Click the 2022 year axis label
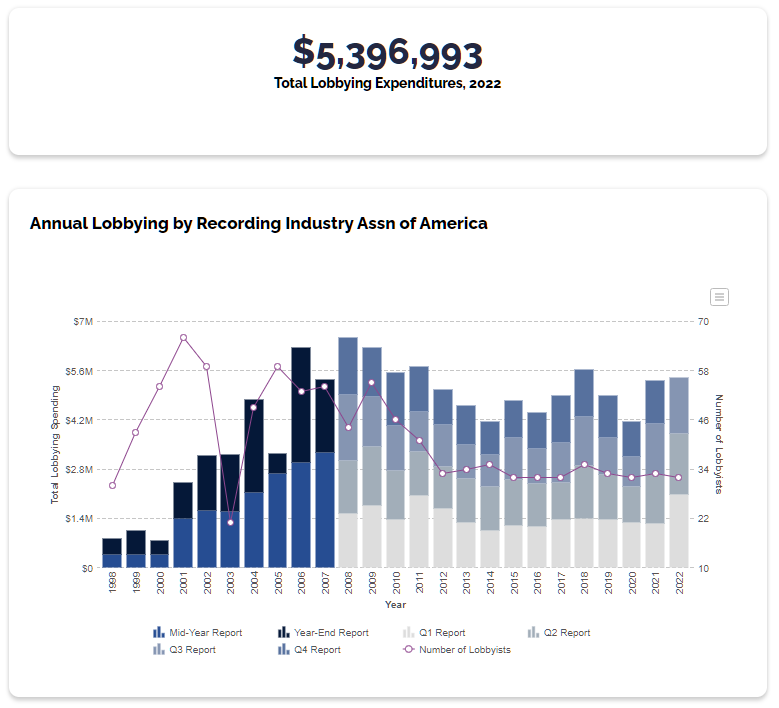779x708 pixels. pos(679,583)
